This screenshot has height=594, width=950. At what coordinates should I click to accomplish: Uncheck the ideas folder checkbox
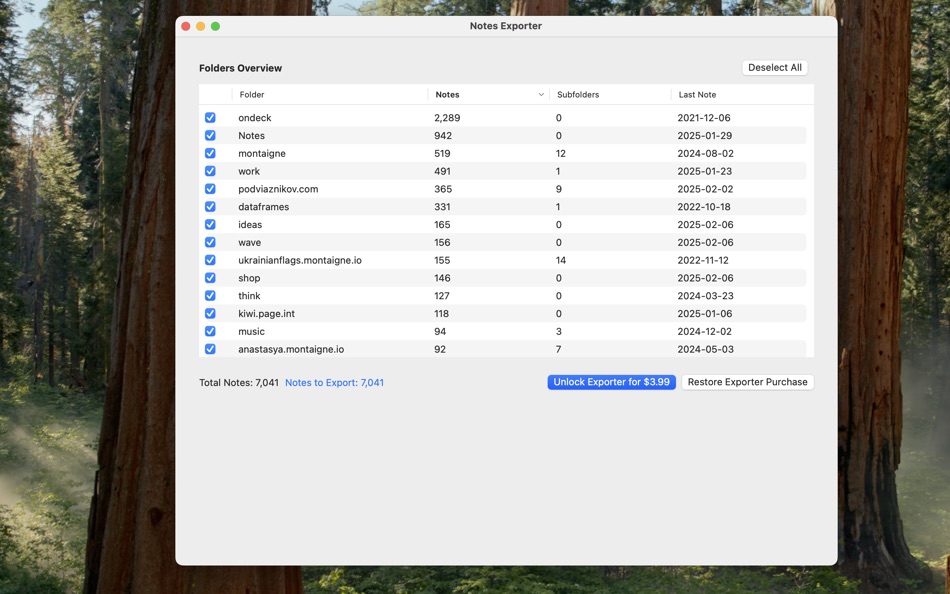pos(210,224)
